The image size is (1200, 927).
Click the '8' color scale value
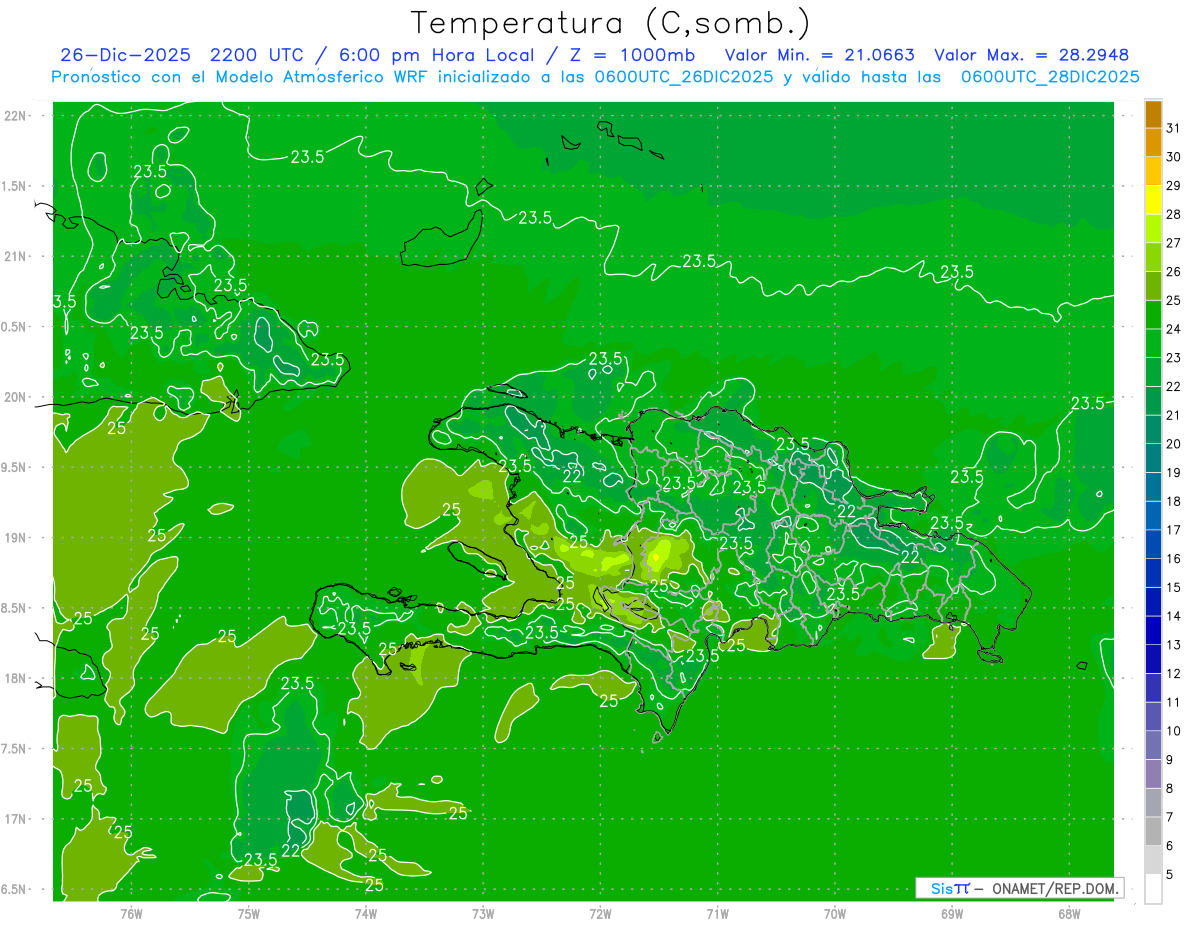click(1170, 789)
